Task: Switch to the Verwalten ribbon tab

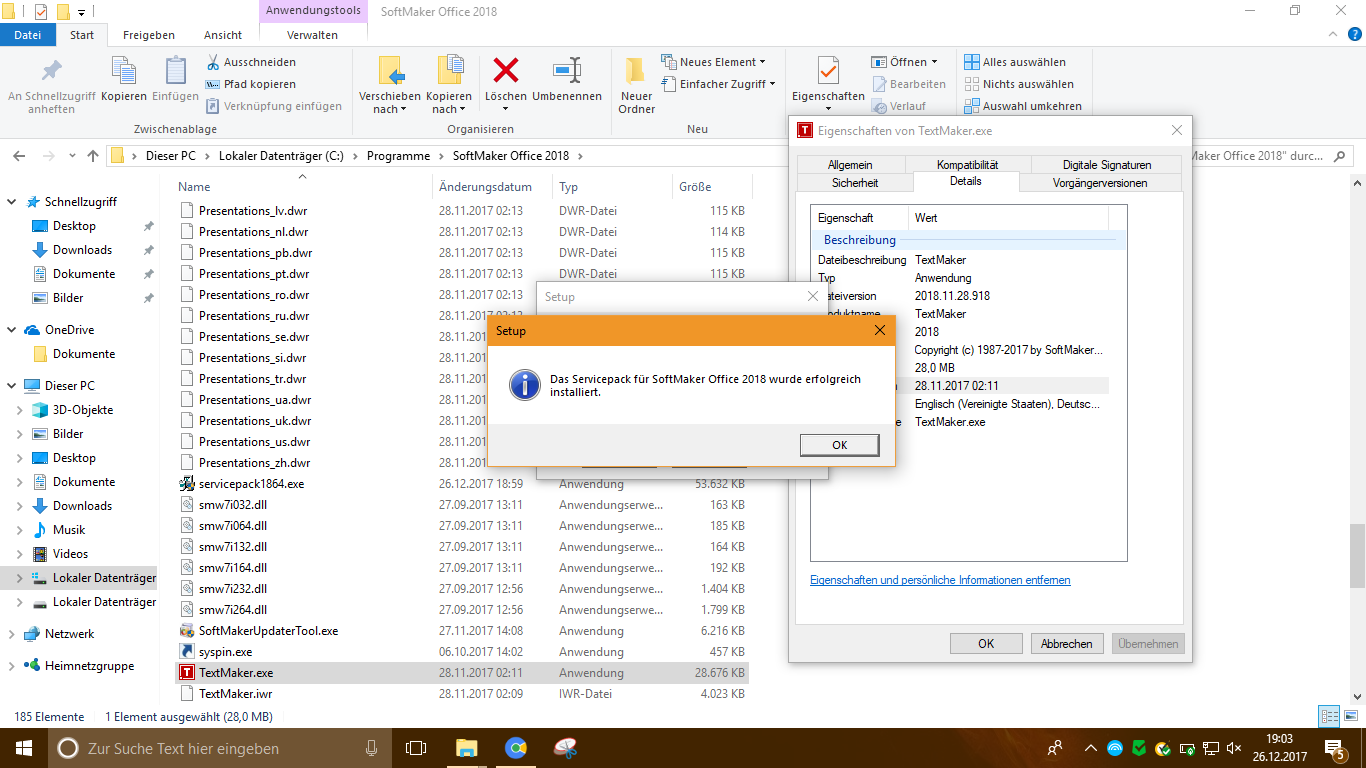Action: [312, 35]
